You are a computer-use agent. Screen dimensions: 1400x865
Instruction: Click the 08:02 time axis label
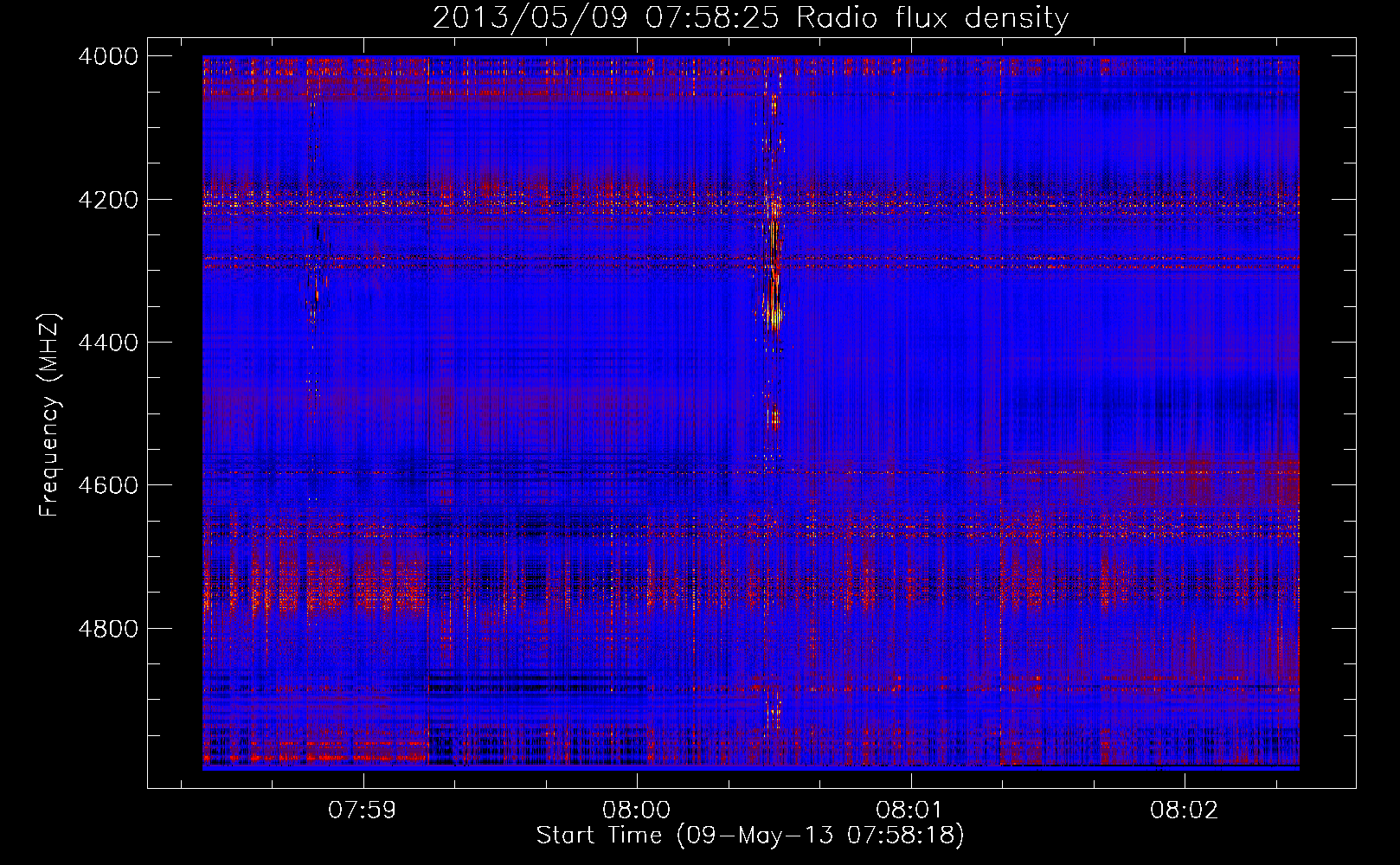coord(1183,810)
